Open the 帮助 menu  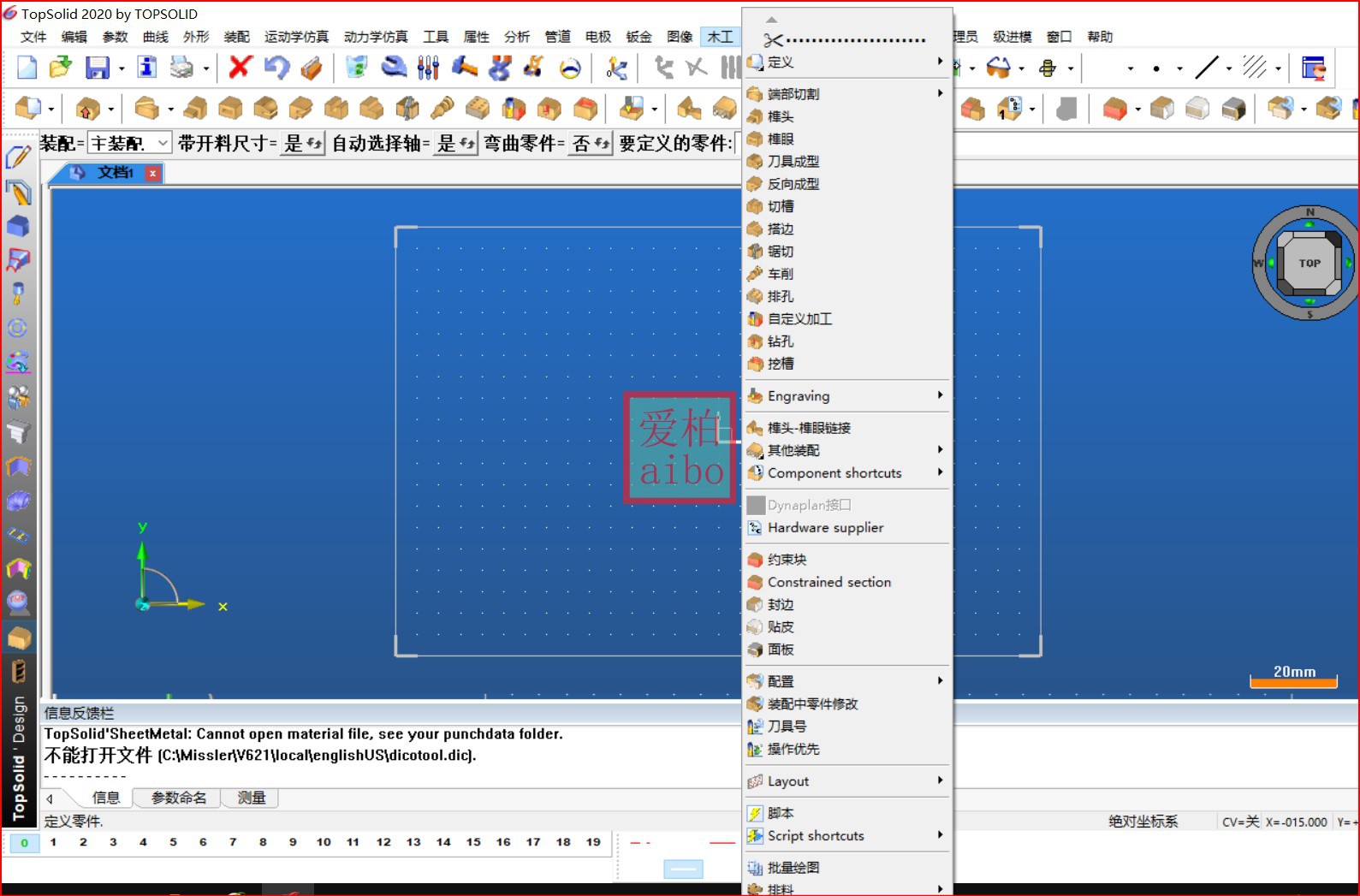[1100, 37]
